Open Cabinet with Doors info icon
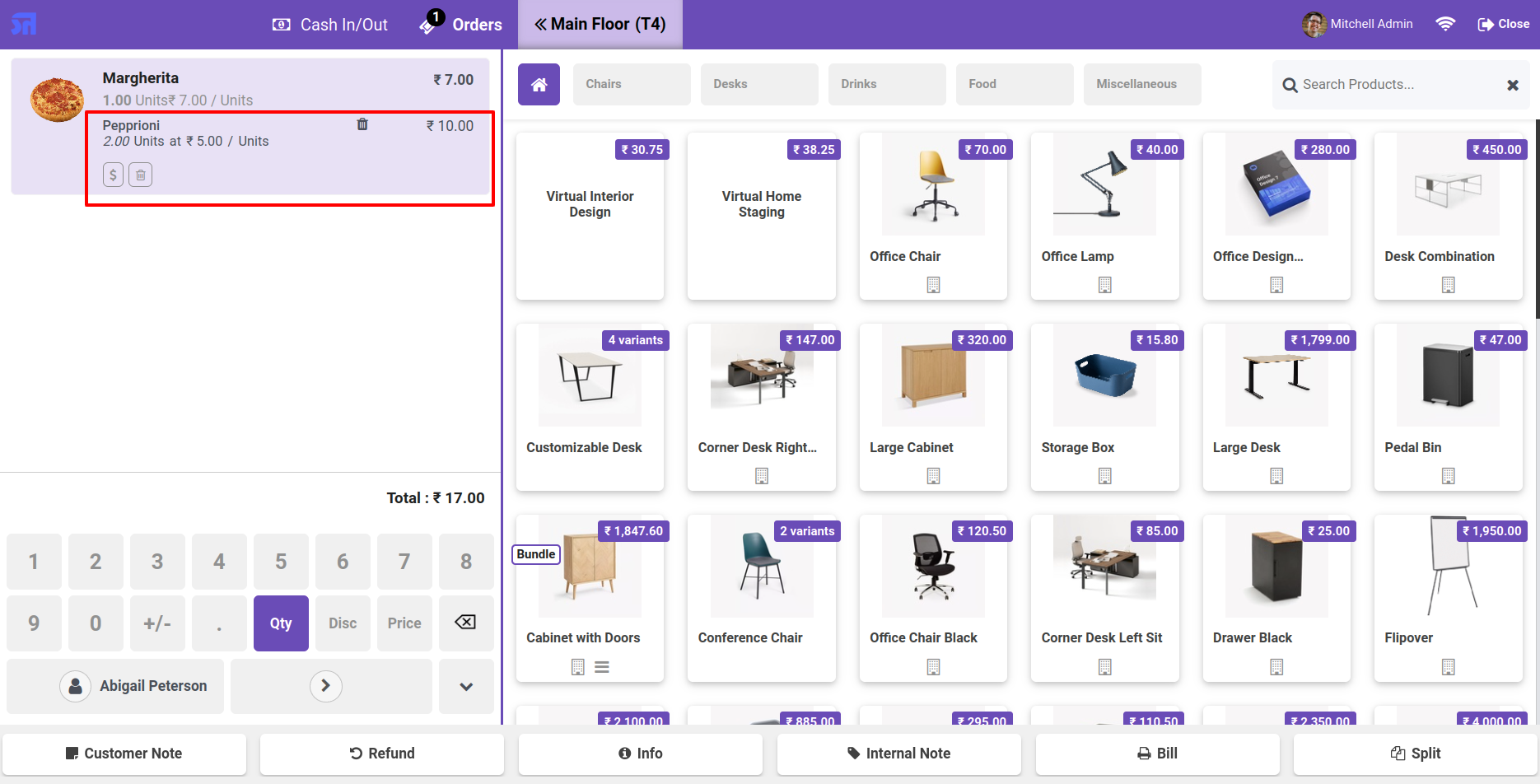 tap(578, 667)
